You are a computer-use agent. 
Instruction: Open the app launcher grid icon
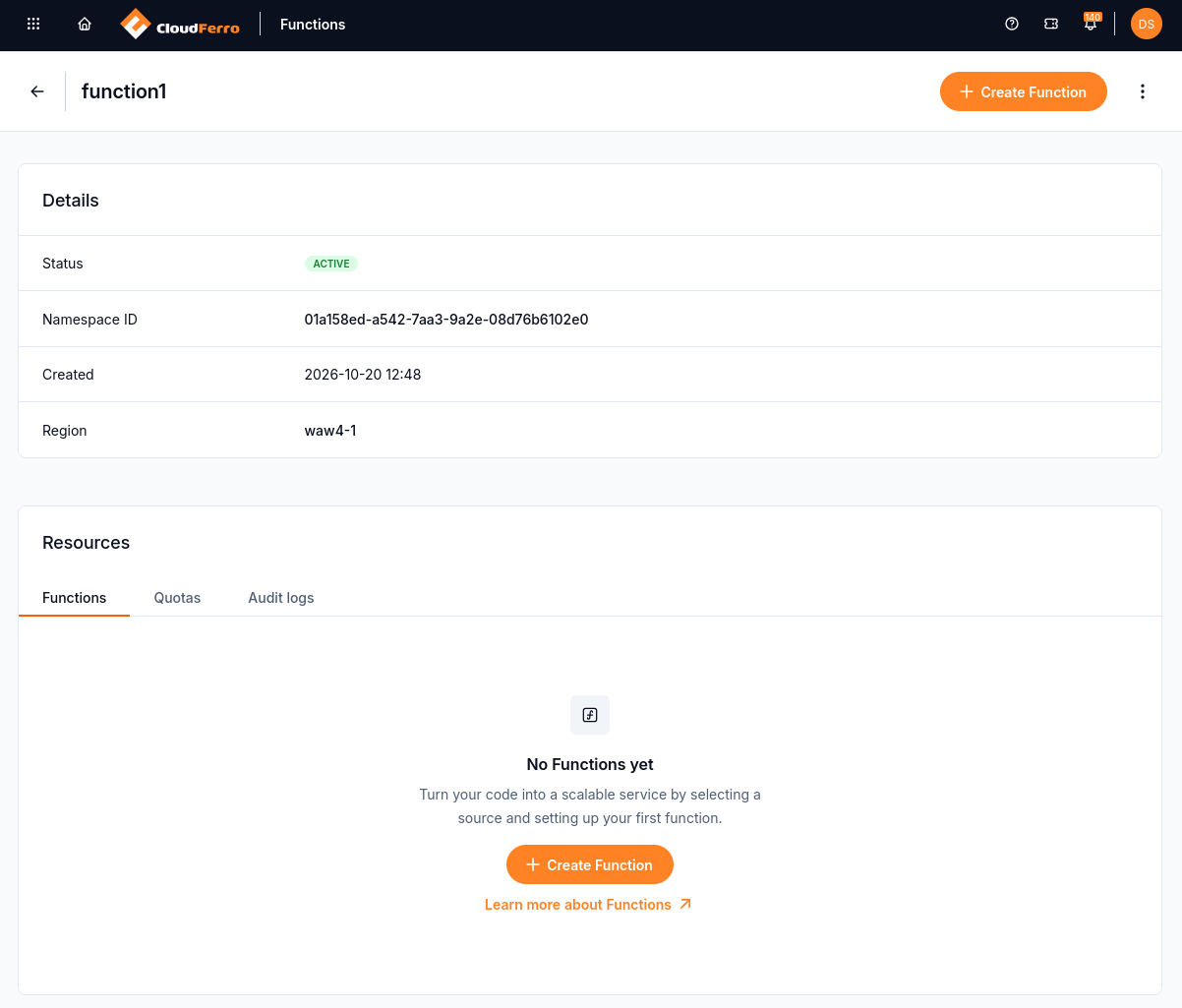[33, 25]
